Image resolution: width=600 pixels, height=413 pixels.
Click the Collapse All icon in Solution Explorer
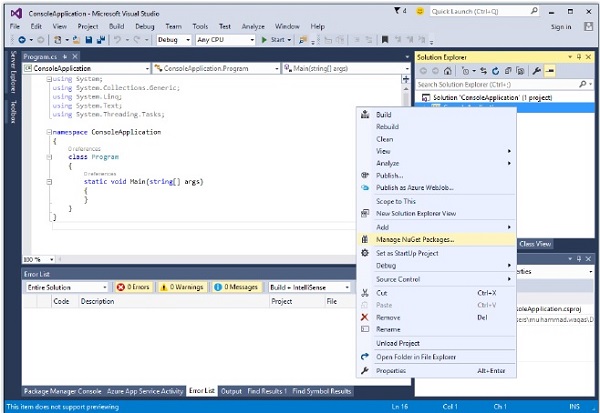pos(508,71)
